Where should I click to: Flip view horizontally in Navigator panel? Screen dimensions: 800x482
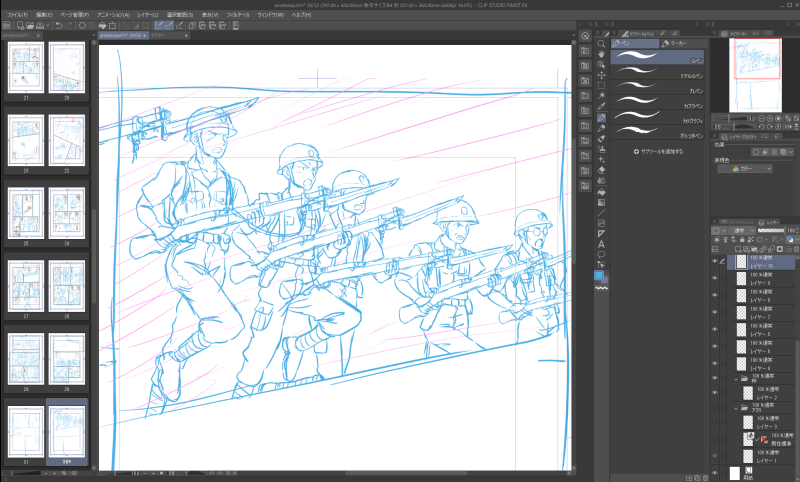pos(788,126)
